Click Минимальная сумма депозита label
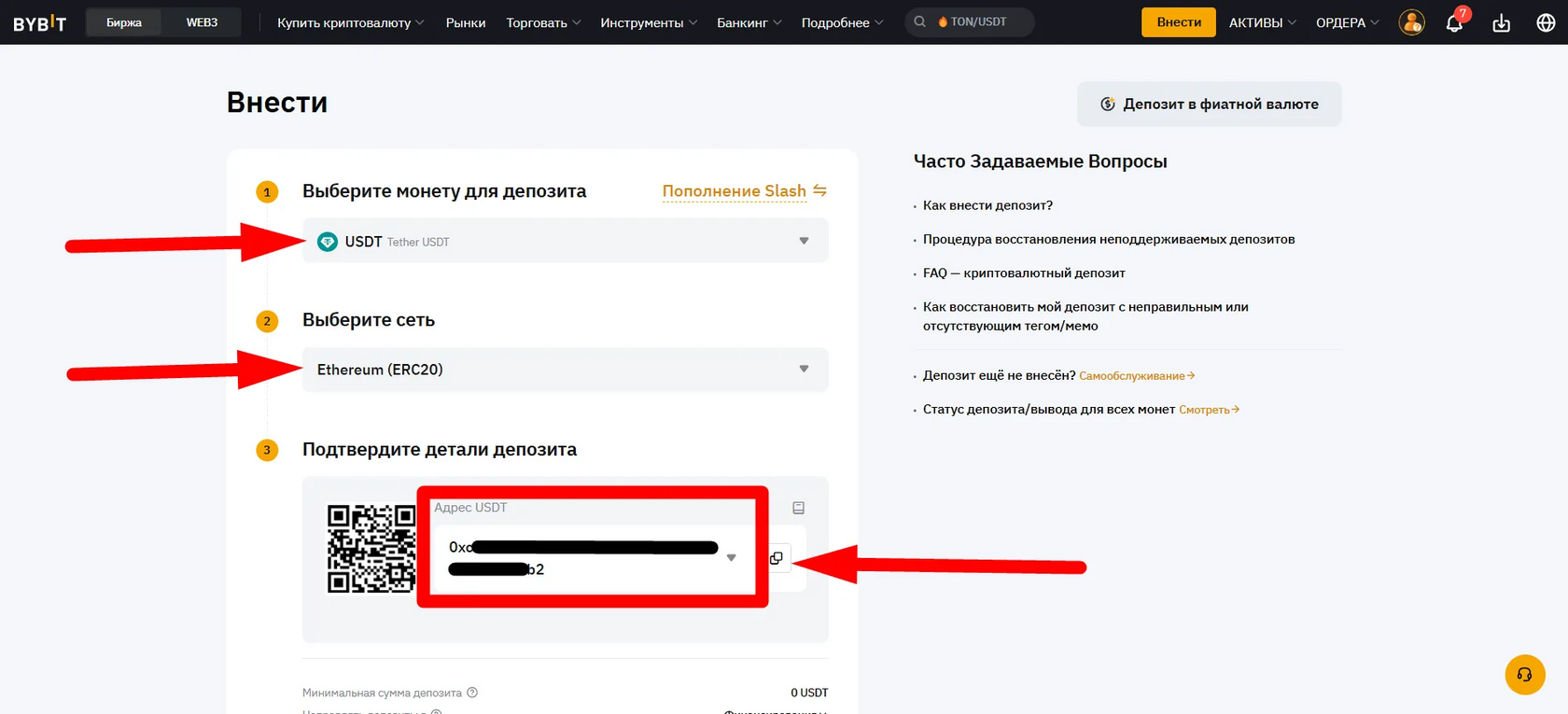The image size is (1568, 714). pyautogui.click(x=382, y=693)
